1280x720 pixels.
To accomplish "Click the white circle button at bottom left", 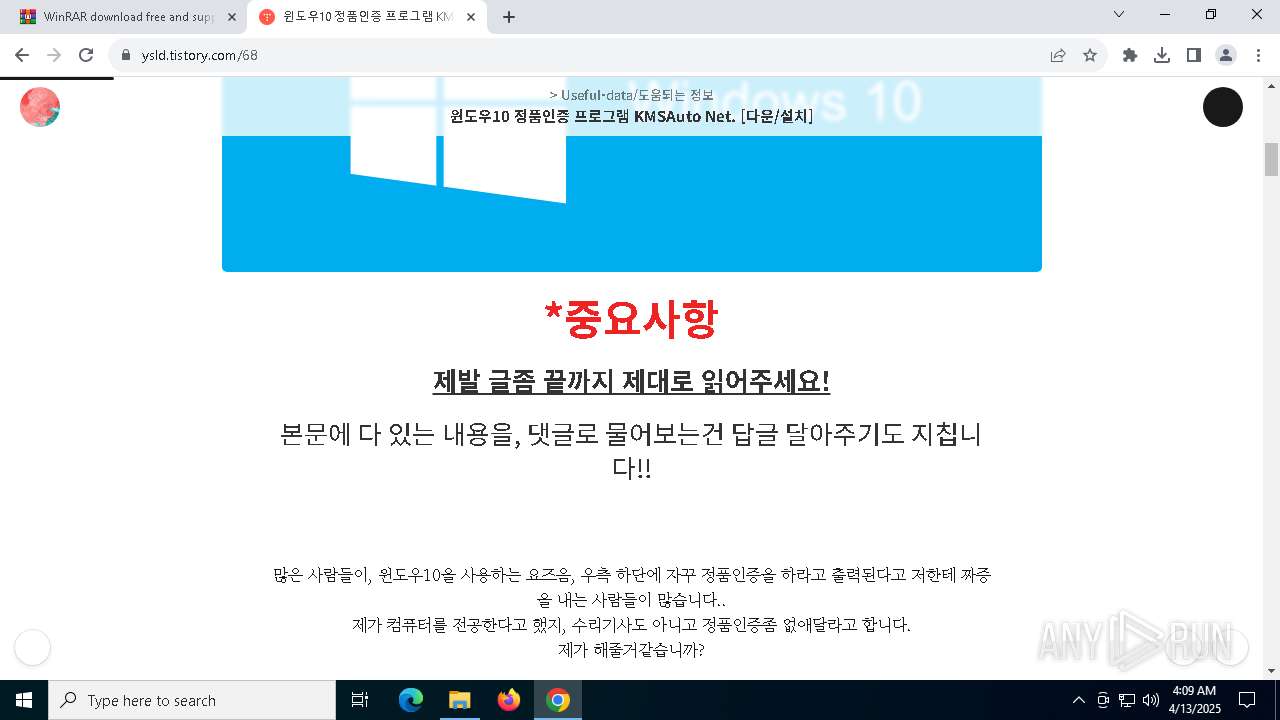I will [x=32, y=647].
